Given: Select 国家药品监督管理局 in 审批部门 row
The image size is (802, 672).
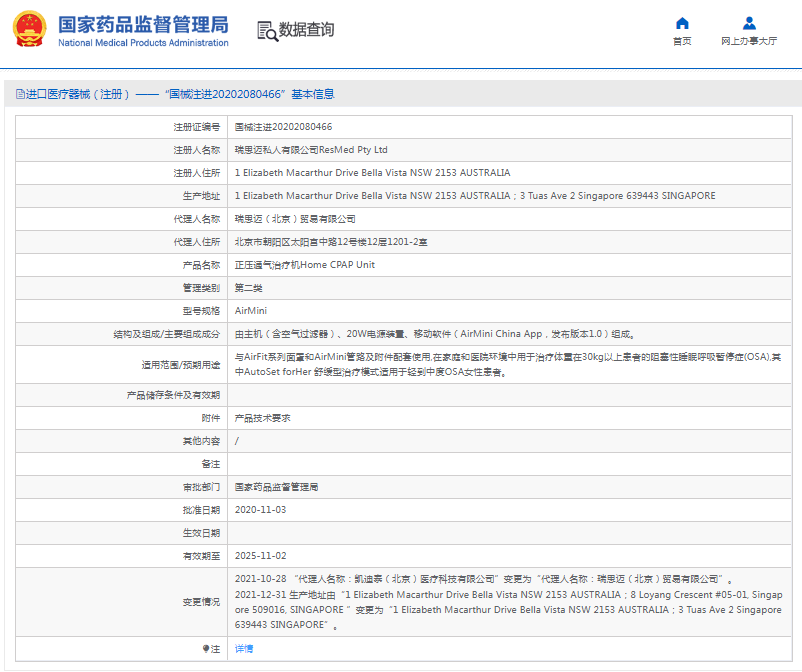Looking at the screenshot, I should (276, 487).
